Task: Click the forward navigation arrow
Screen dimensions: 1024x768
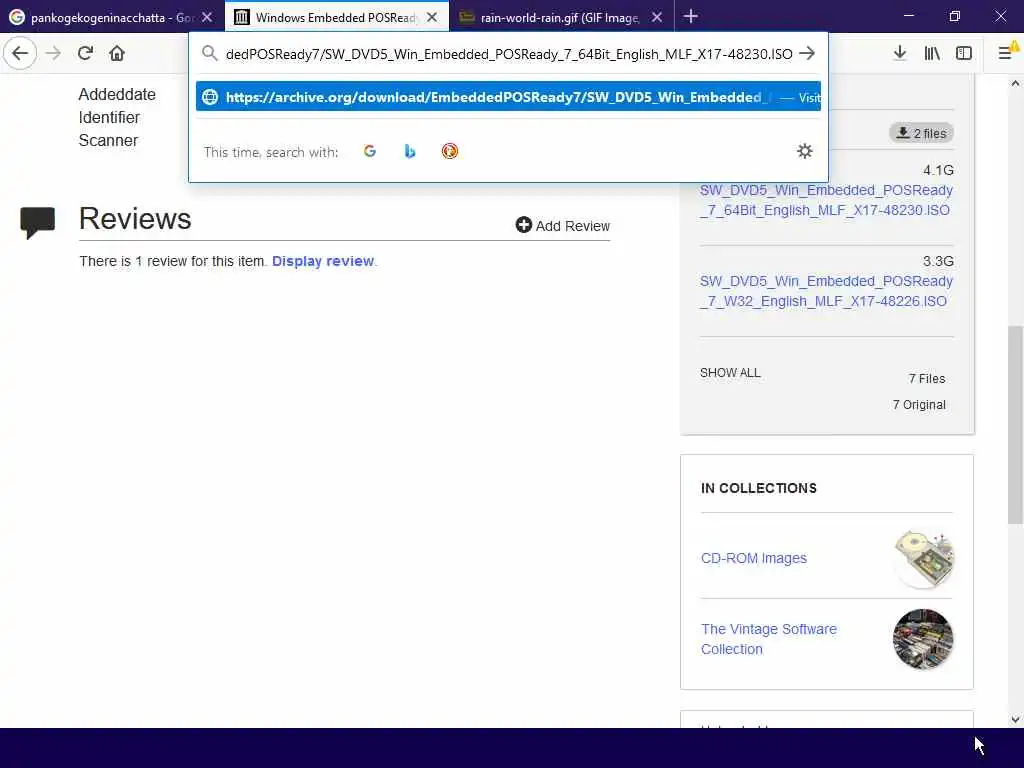Action: pyautogui.click(x=54, y=53)
